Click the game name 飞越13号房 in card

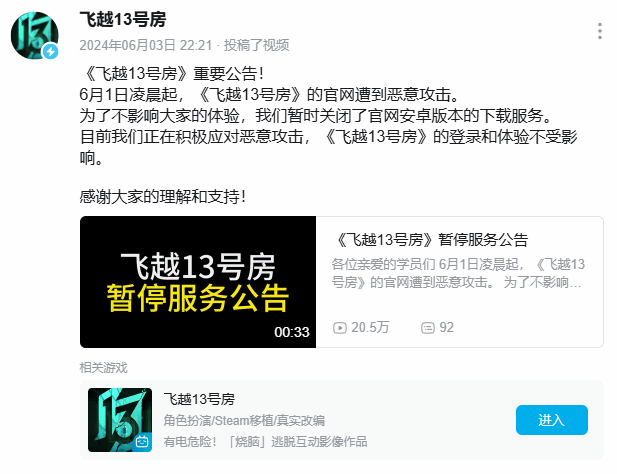(x=199, y=399)
